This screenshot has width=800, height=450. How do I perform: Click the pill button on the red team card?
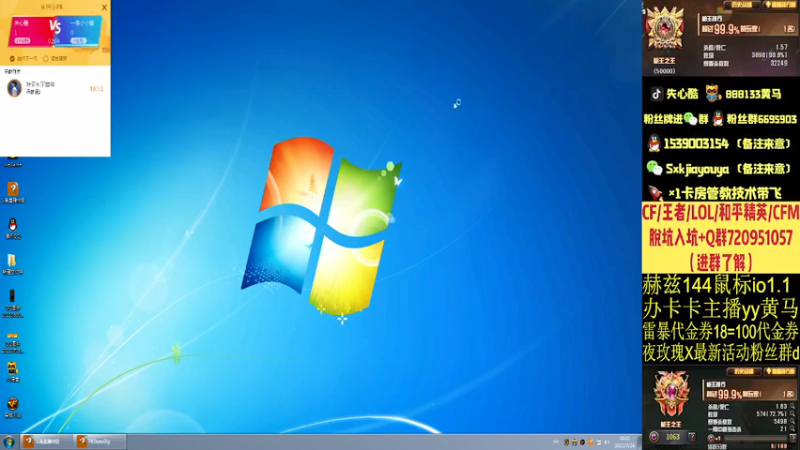21,40
